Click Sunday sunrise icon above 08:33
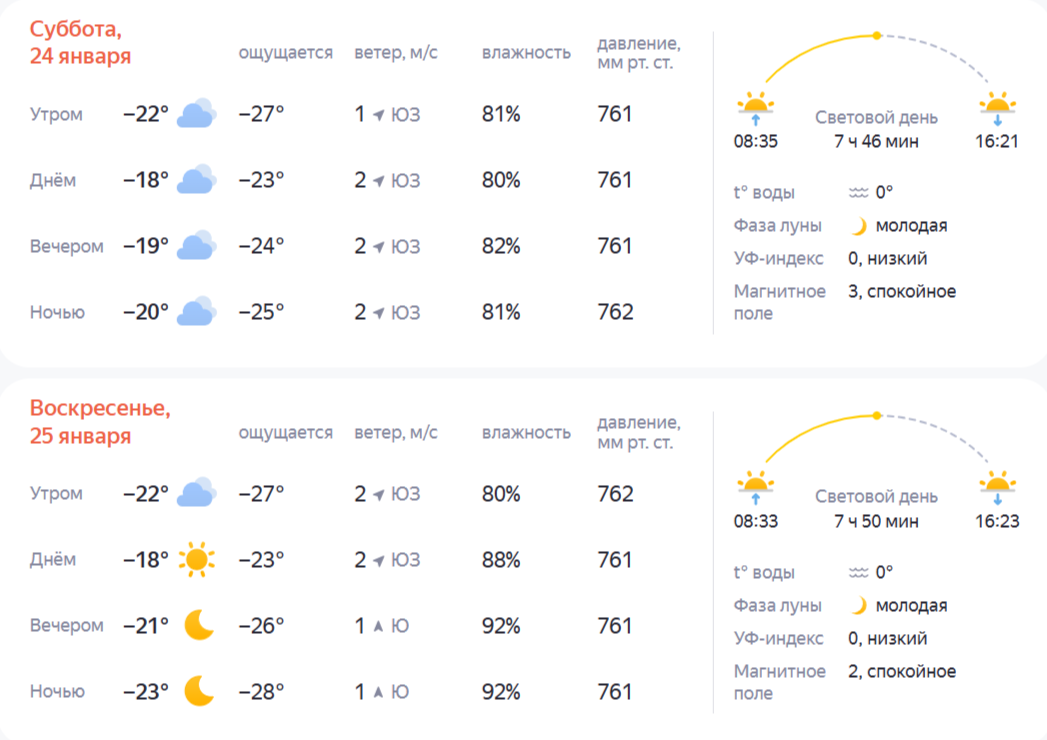Image resolution: width=1047 pixels, height=740 pixels. pyautogui.click(x=755, y=487)
